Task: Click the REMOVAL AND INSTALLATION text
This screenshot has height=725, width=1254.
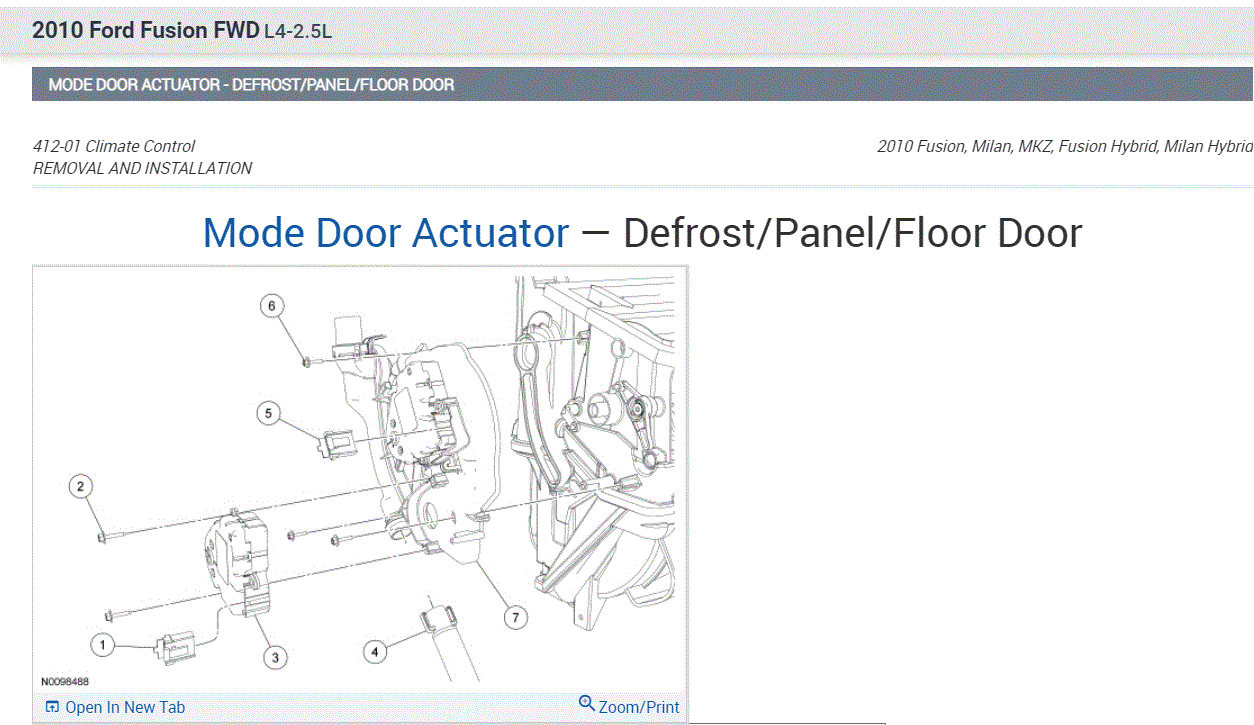Action: [143, 168]
